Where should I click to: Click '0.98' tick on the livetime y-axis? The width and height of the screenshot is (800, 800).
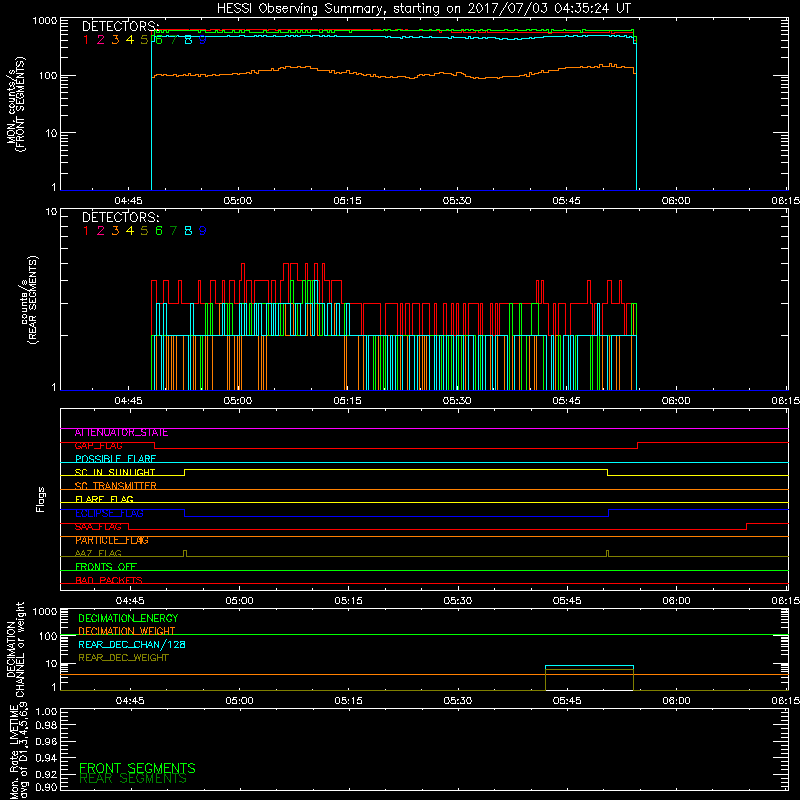[x=46, y=726]
